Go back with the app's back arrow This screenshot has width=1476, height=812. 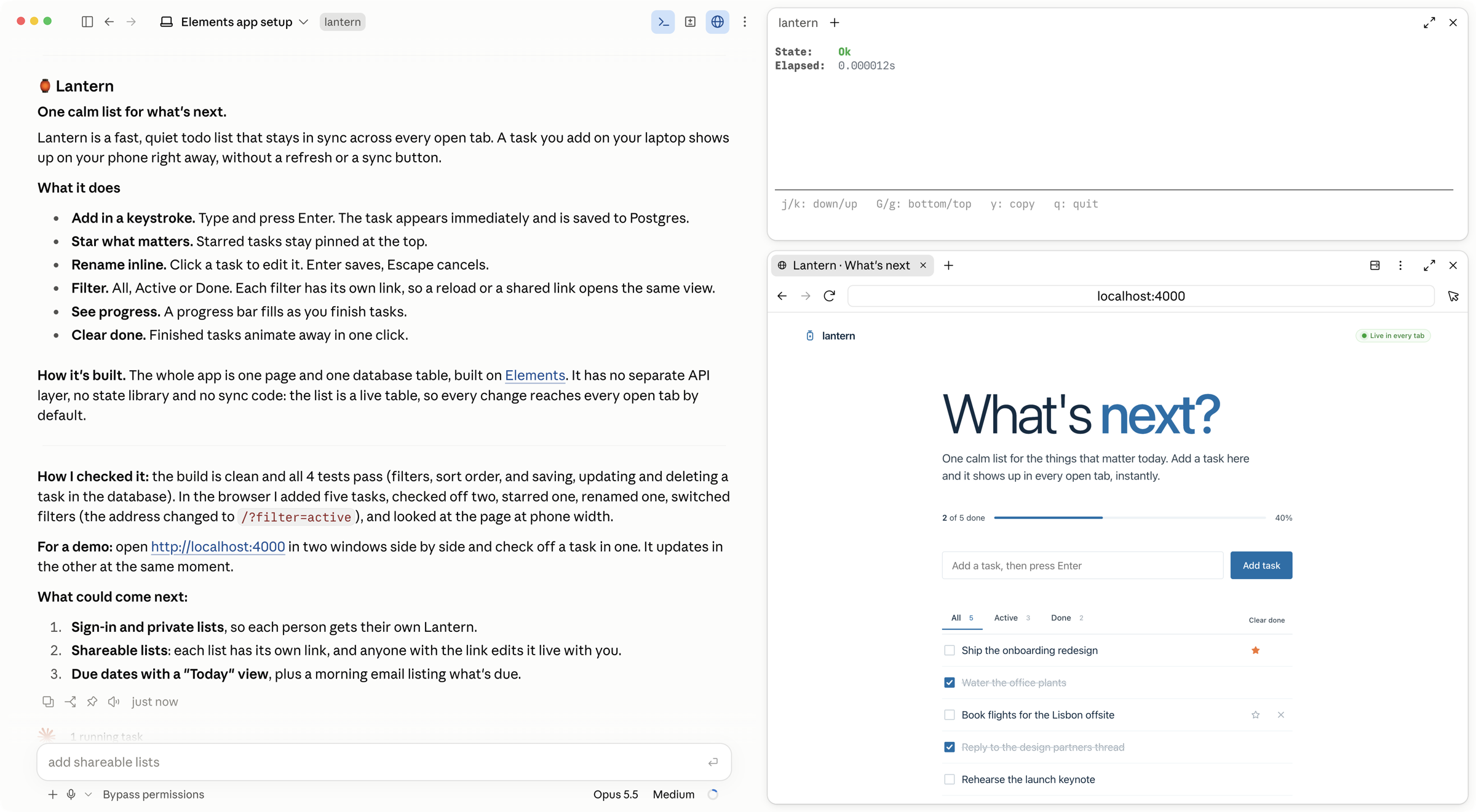click(109, 22)
